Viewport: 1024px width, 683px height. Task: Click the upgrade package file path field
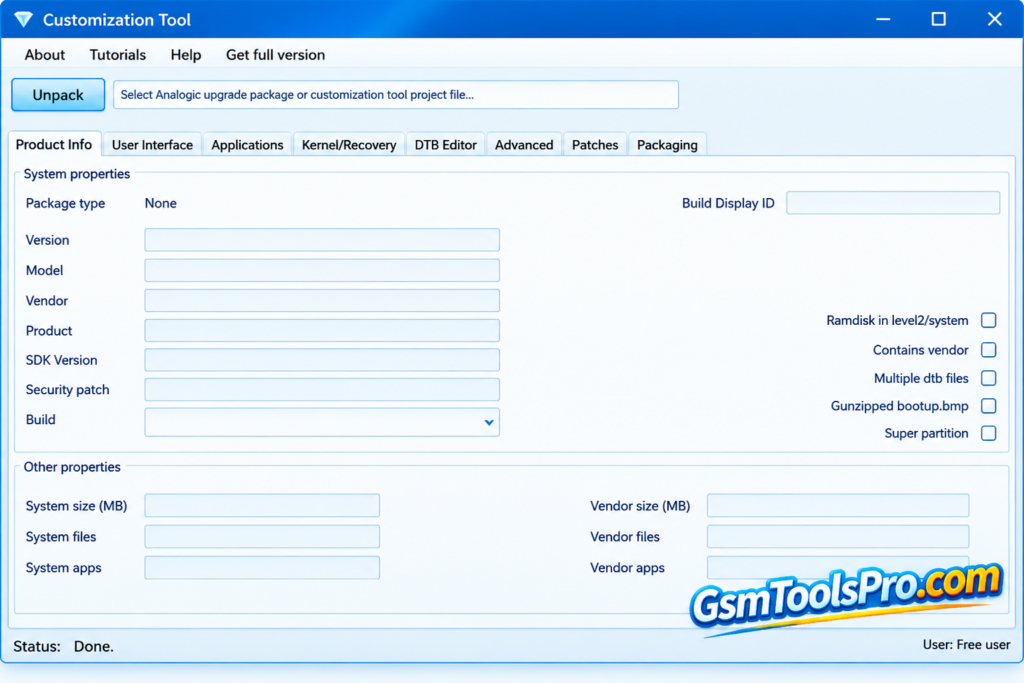coord(396,95)
